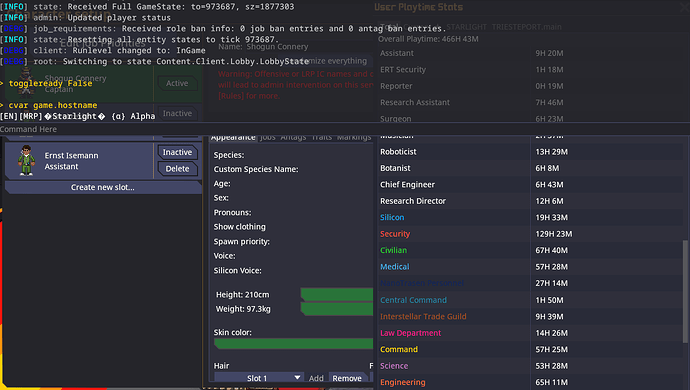Switch to the Jobs tab

pos(268,138)
